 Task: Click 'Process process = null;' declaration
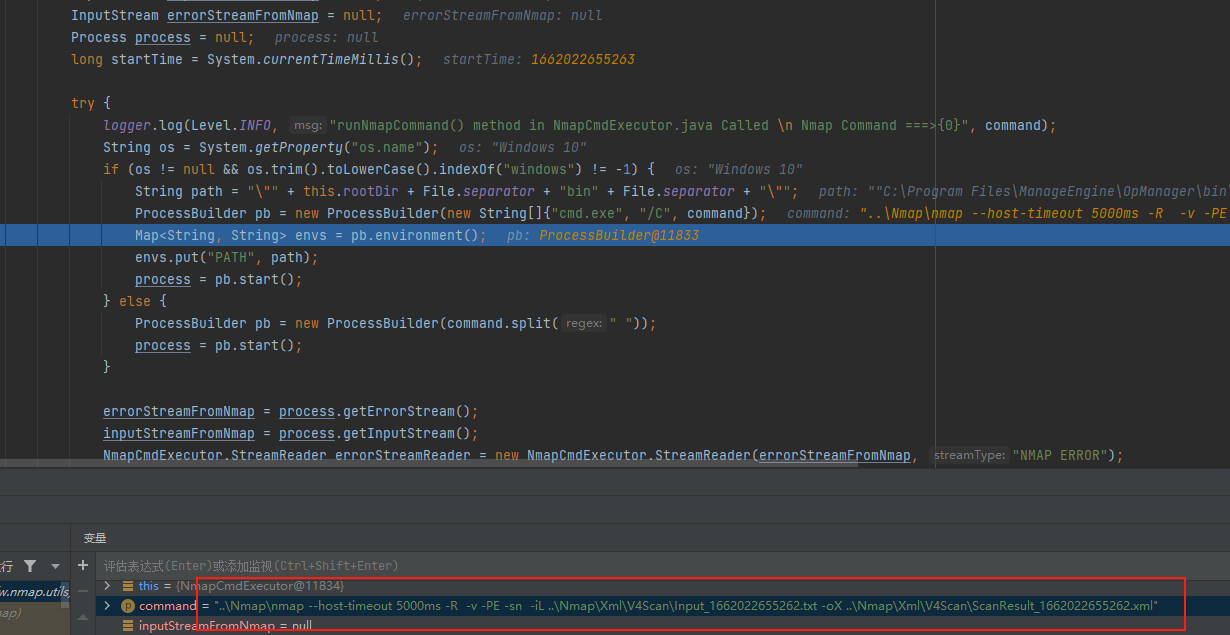tap(161, 37)
